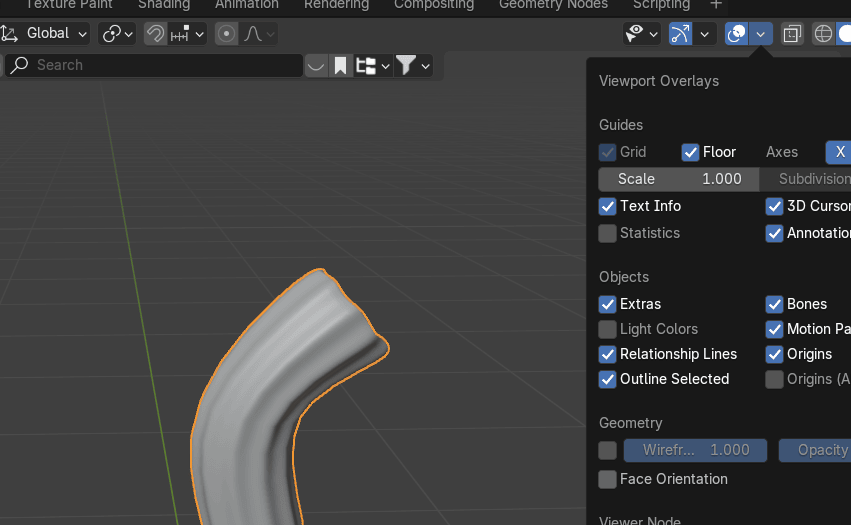Click the bookmark icon beside search
The width and height of the screenshot is (851, 525).
pos(341,66)
